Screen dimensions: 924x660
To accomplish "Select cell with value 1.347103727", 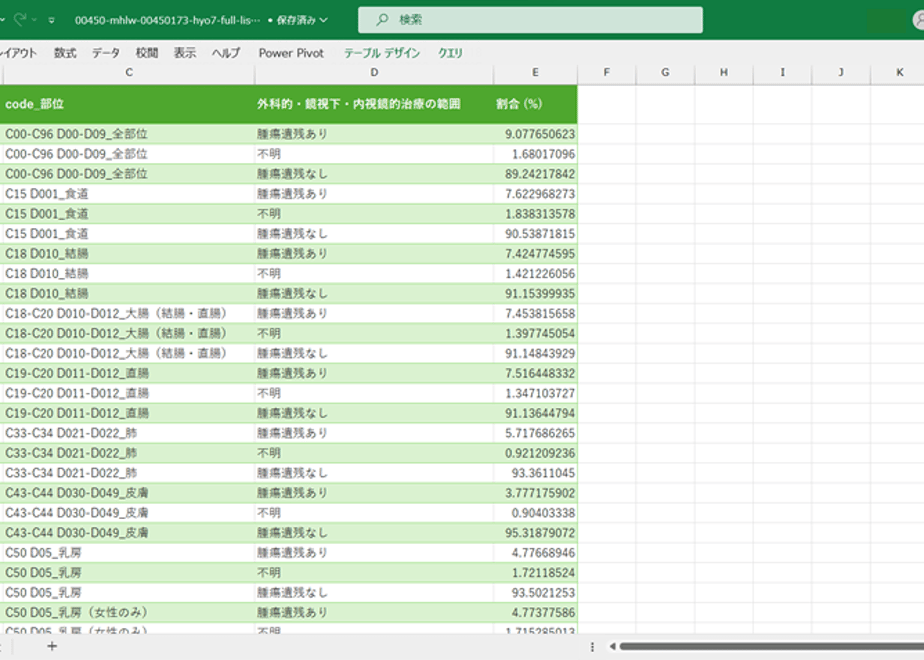I will 535,393.
